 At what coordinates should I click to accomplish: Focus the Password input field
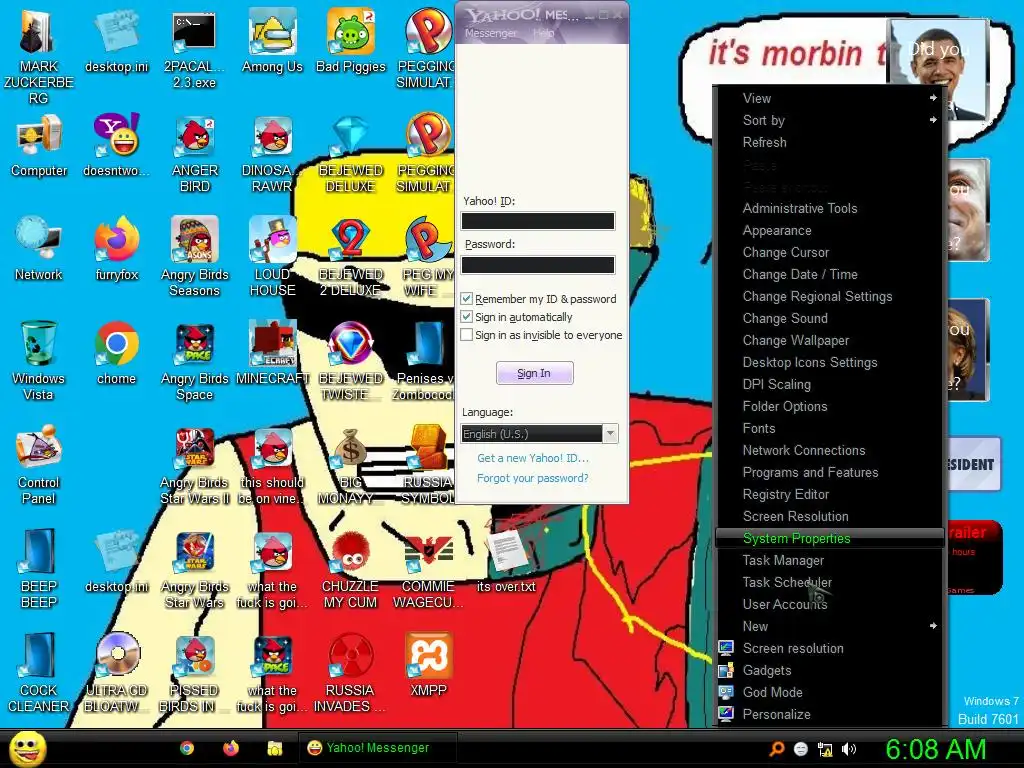(538, 264)
